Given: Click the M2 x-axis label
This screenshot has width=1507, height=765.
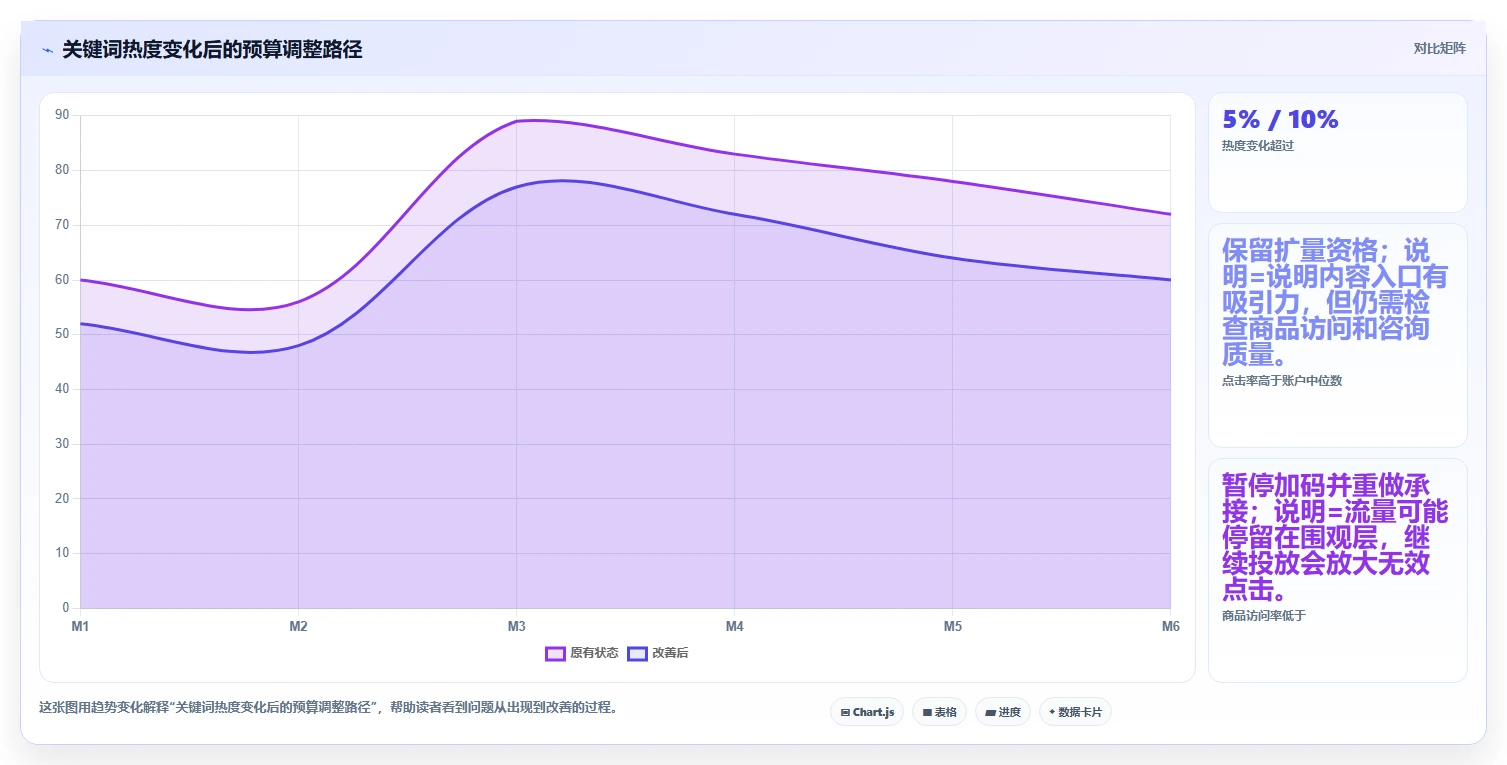Looking at the screenshot, I should click(x=298, y=627).
